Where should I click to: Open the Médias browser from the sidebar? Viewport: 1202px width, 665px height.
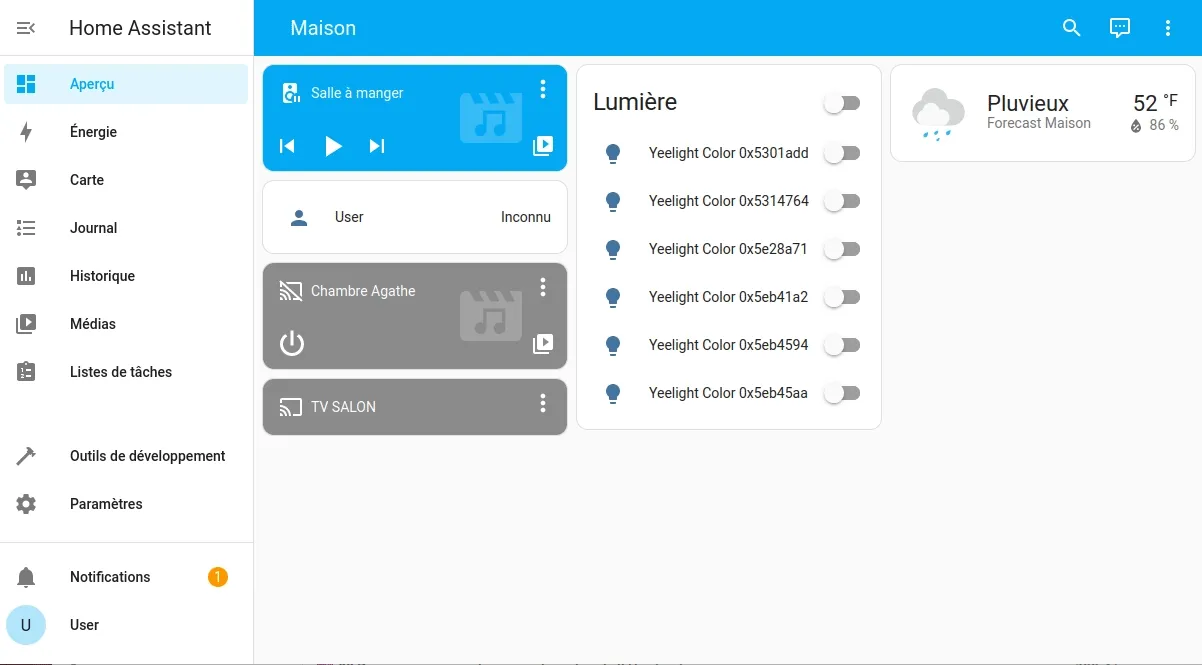(92, 323)
